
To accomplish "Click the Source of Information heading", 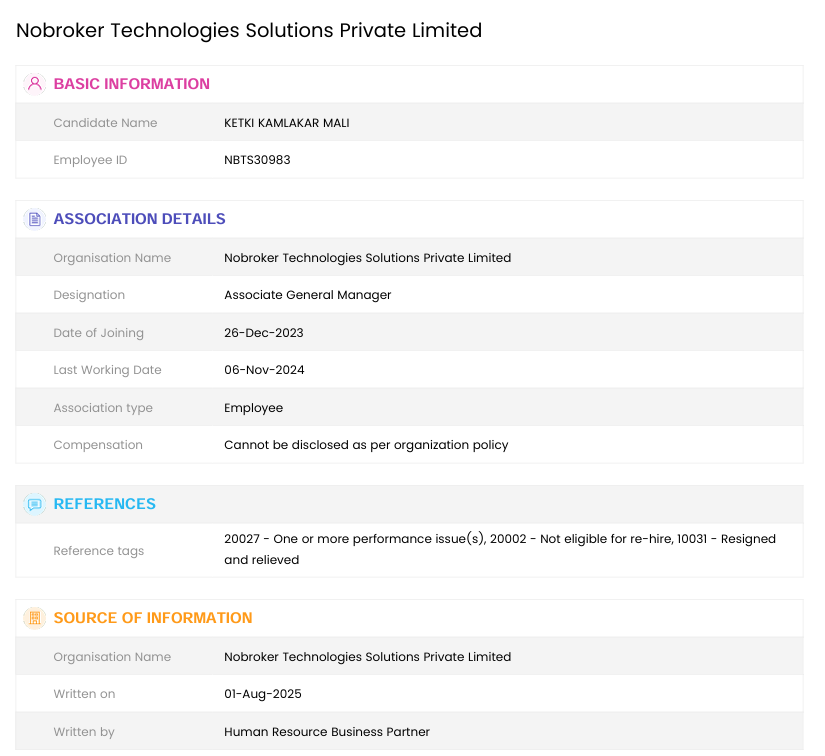I will (x=152, y=618).
